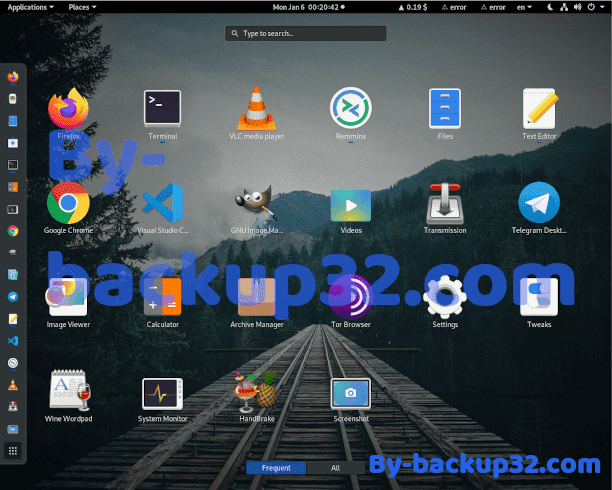The height and width of the screenshot is (490, 612).
Task: Click the volume speaker icon
Action: [578, 7]
